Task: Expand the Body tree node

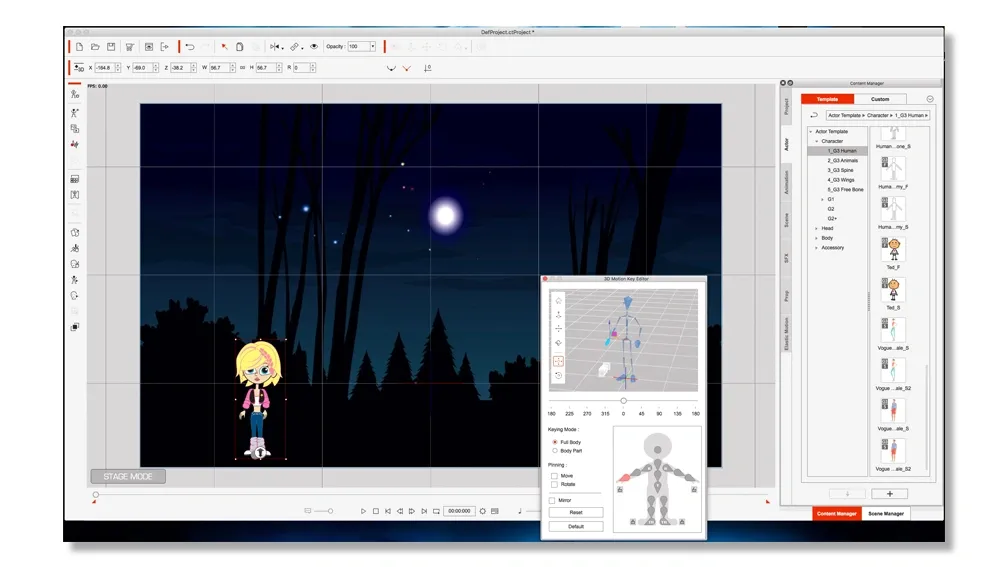Action: point(816,238)
